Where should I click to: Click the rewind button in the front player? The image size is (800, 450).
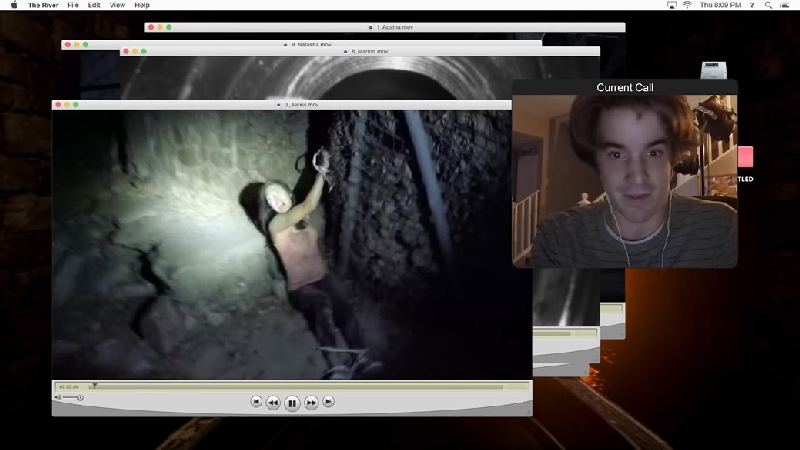pyautogui.click(x=273, y=403)
